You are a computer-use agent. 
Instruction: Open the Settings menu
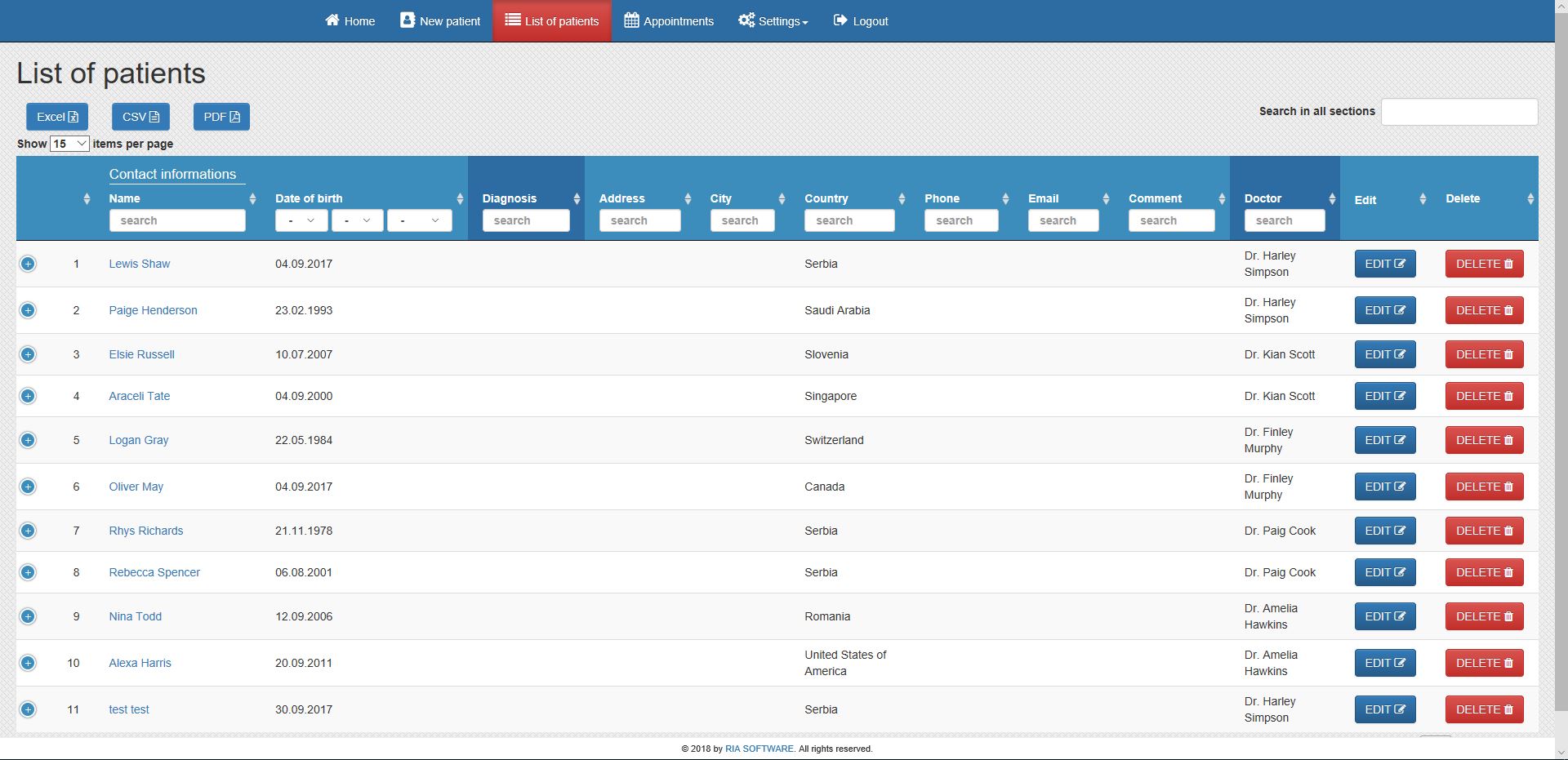click(x=773, y=21)
